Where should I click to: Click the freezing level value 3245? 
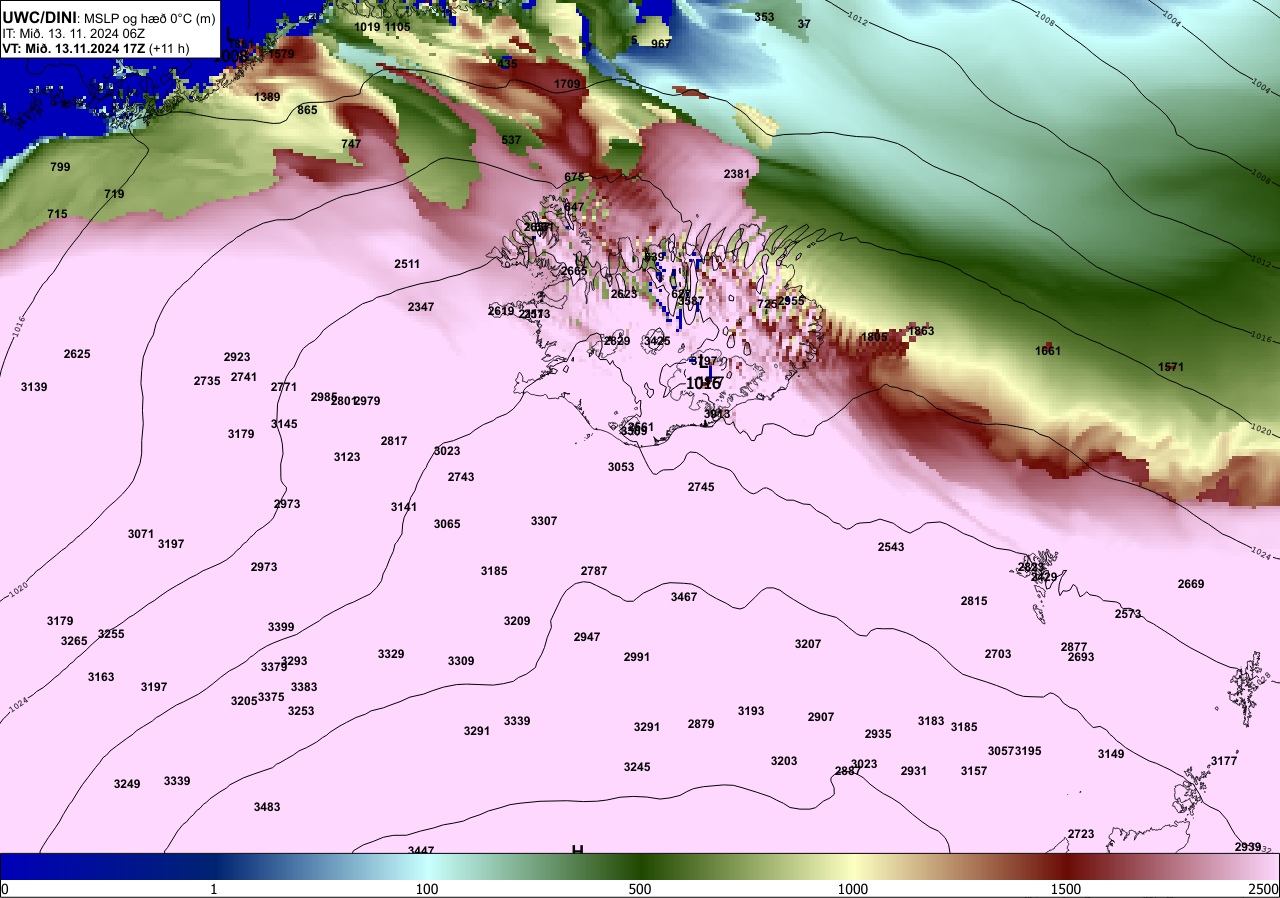click(637, 767)
